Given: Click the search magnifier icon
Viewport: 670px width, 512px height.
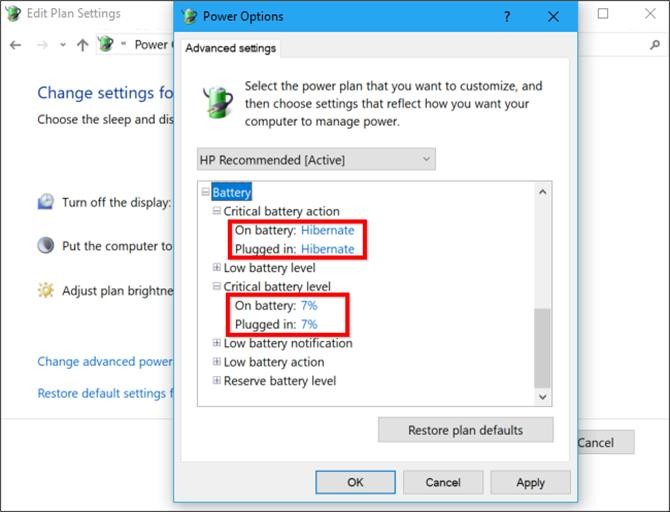Looking at the screenshot, I should point(655,45).
